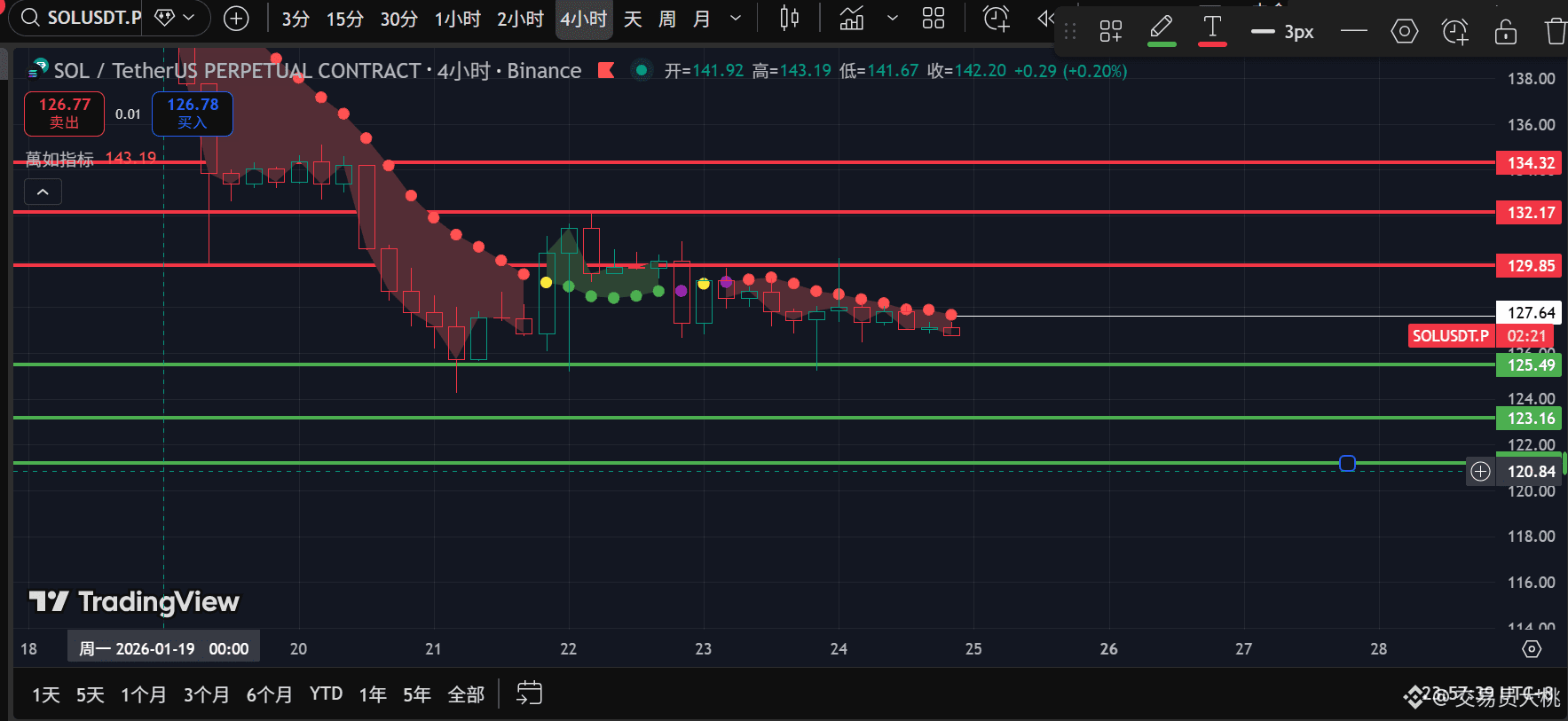Open drawing settings hexagon icon

point(1405,32)
